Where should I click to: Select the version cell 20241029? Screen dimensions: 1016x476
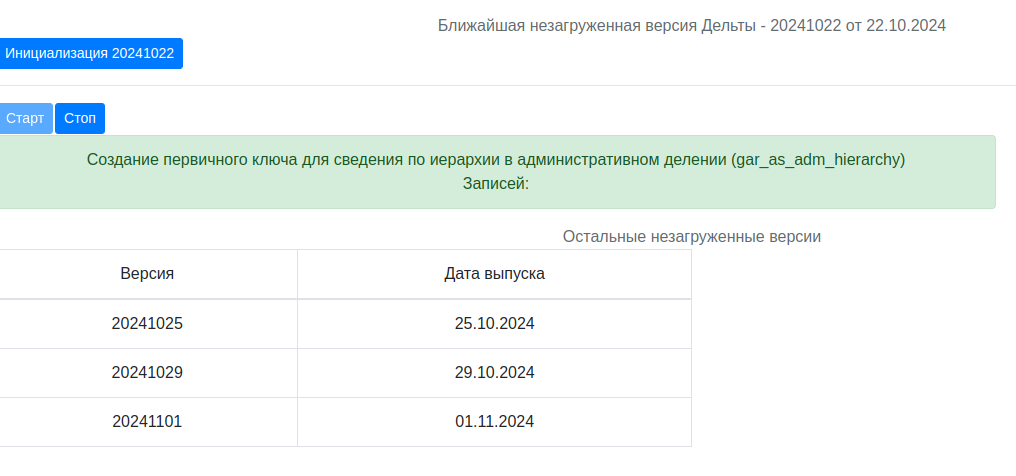[147, 373]
